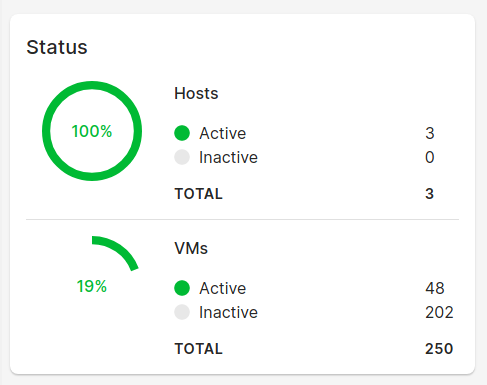The image size is (487, 385).
Task: Click green Active dot under Hosts
Action: point(182,133)
